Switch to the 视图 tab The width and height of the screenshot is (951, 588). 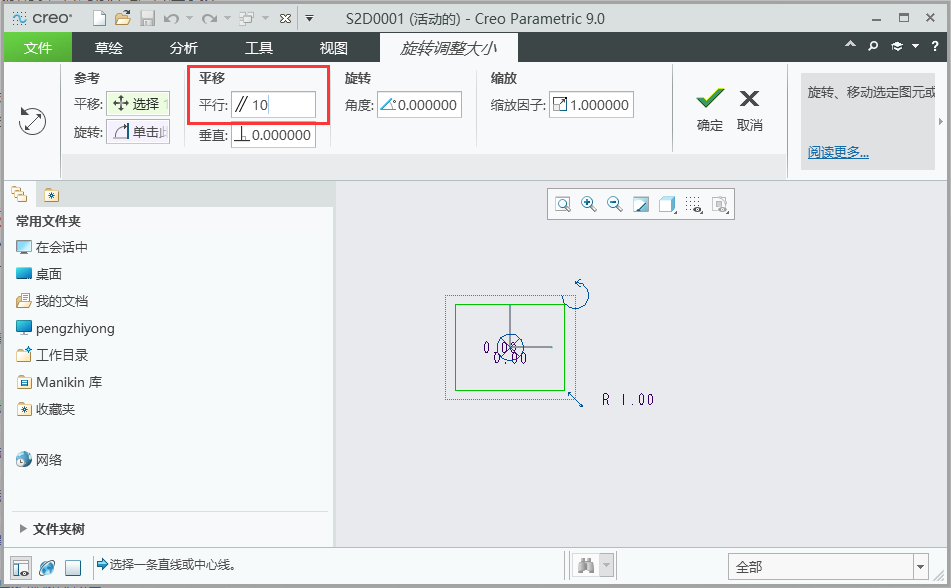[334, 47]
